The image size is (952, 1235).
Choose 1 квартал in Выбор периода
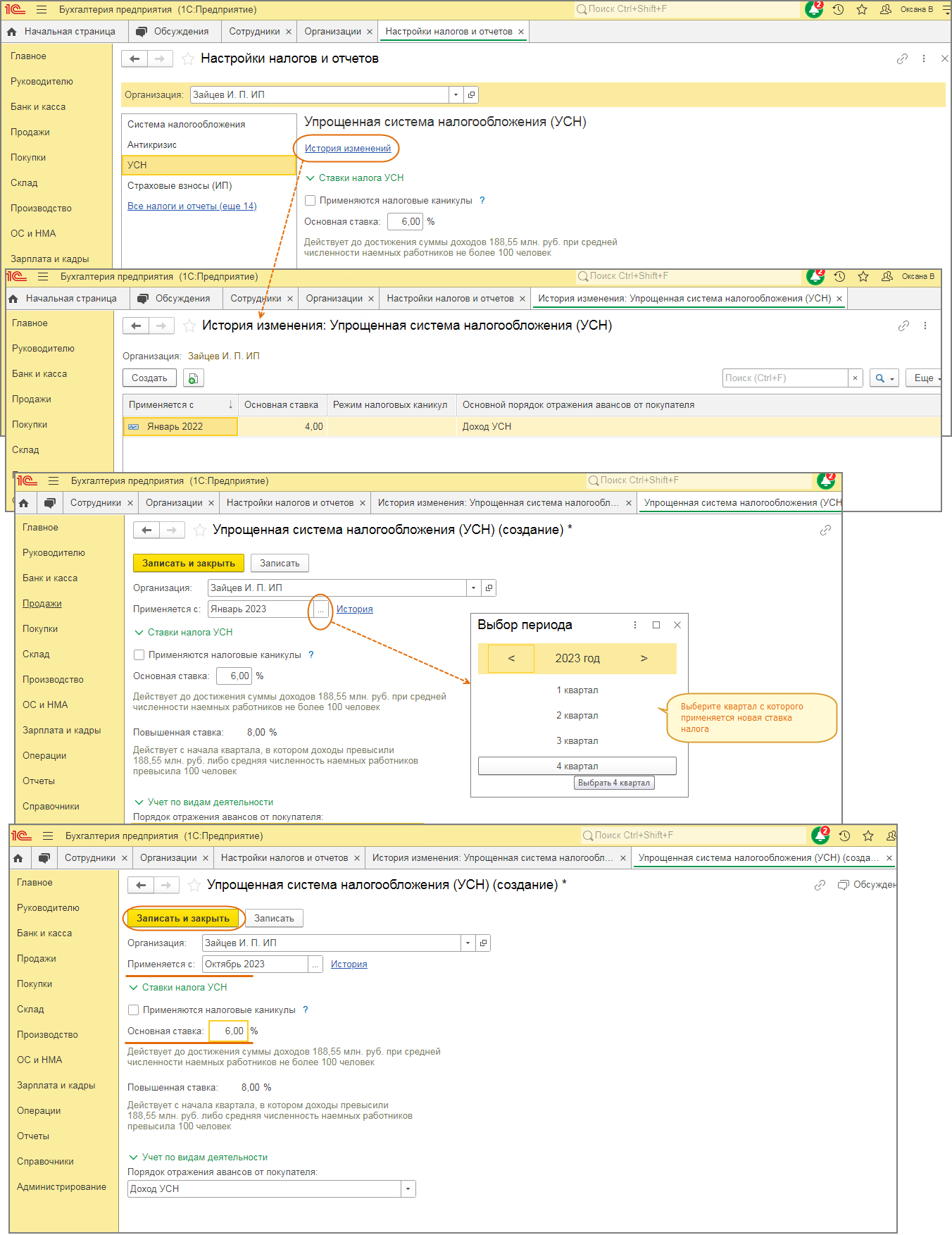(x=577, y=690)
